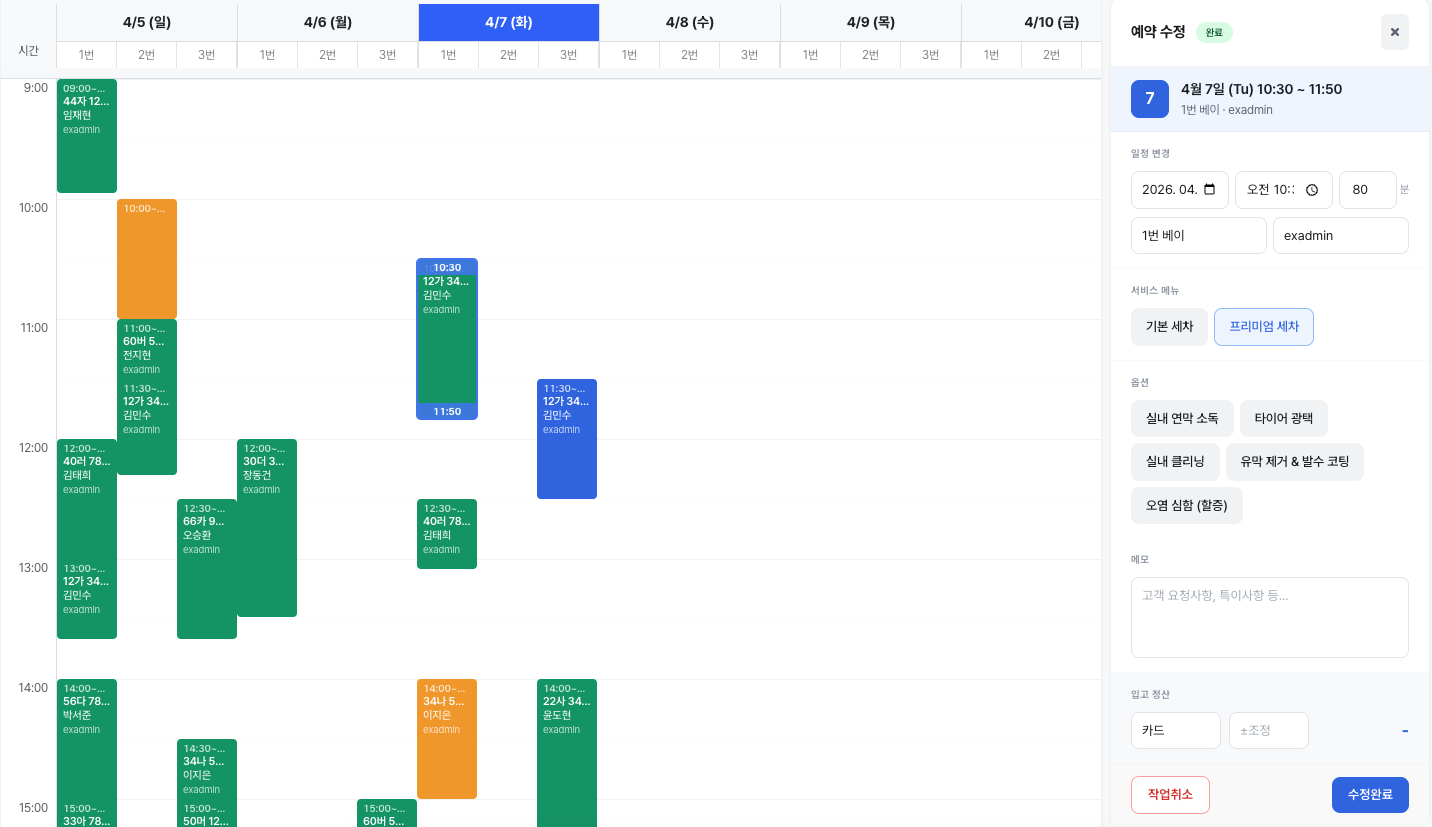Toggle the 프리미엄 세차 service option

click(1263, 327)
